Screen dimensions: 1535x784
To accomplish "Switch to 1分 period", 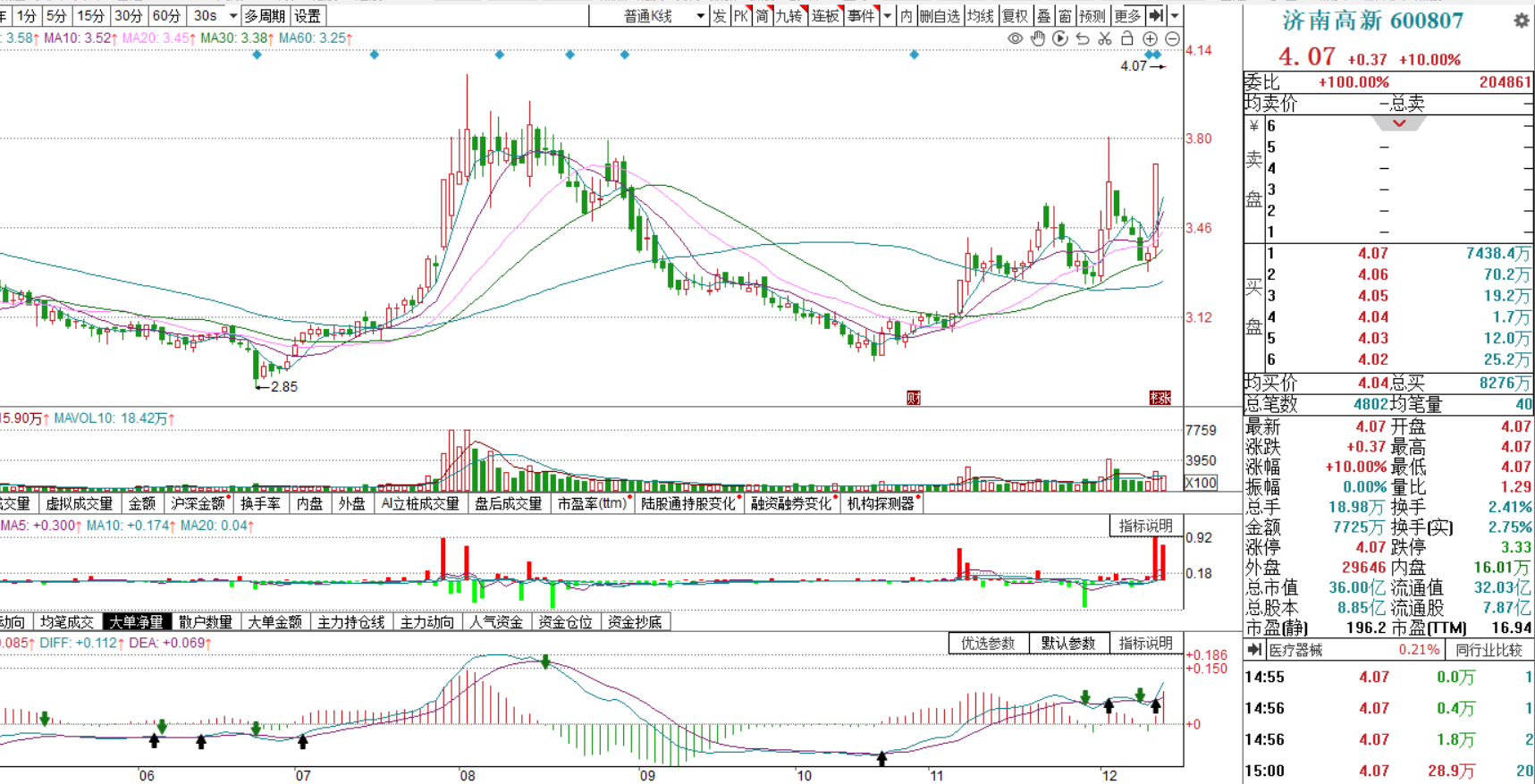I will click(27, 16).
